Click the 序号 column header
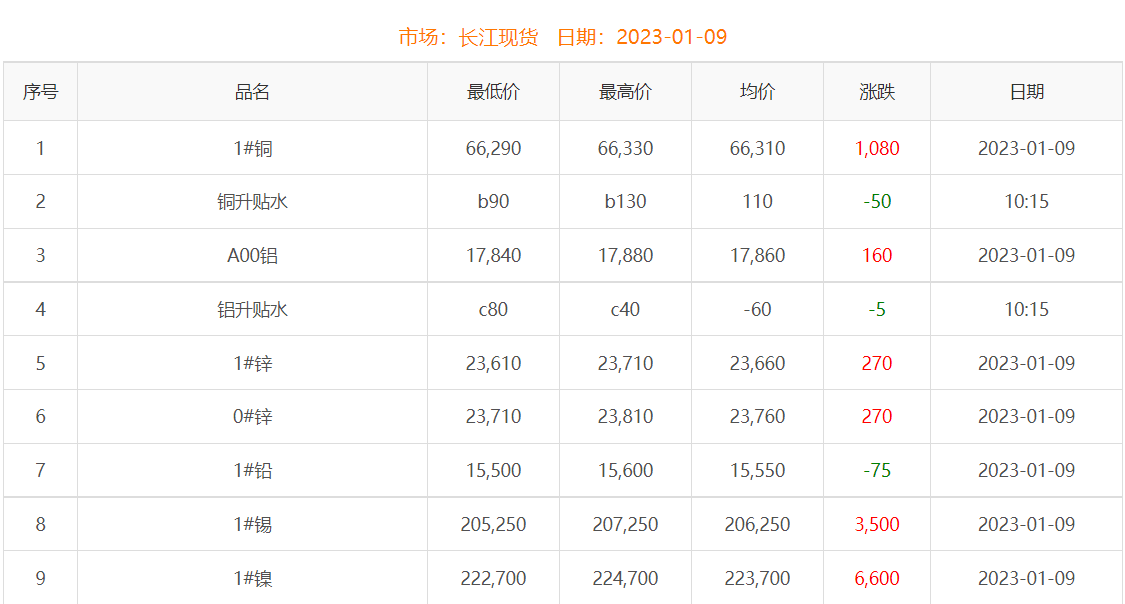The height and width of the screenshot is (604, 1125). (40, 92)
